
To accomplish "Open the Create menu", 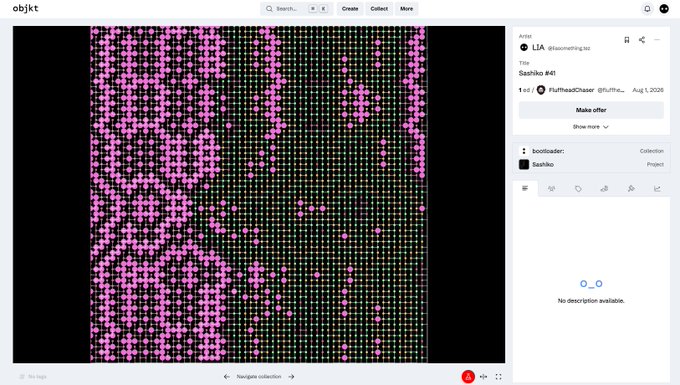I will [350, 9].
